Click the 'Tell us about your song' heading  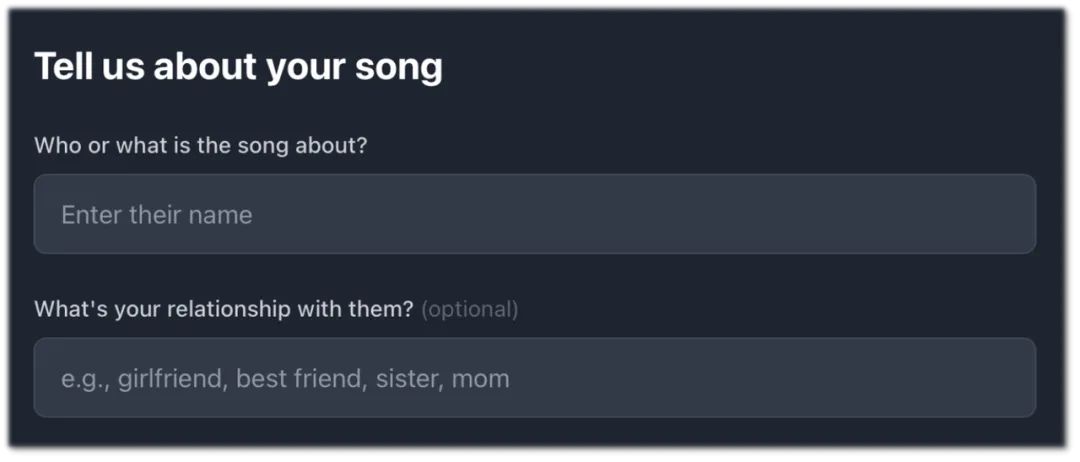pyautogui.click(x=238, y=67)
